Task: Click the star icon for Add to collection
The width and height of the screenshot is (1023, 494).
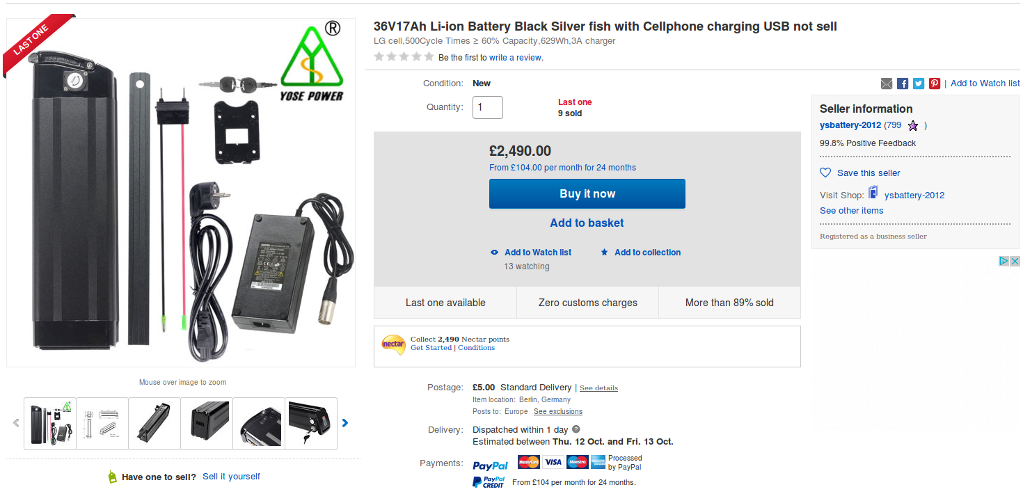Action: coord(604,252)
